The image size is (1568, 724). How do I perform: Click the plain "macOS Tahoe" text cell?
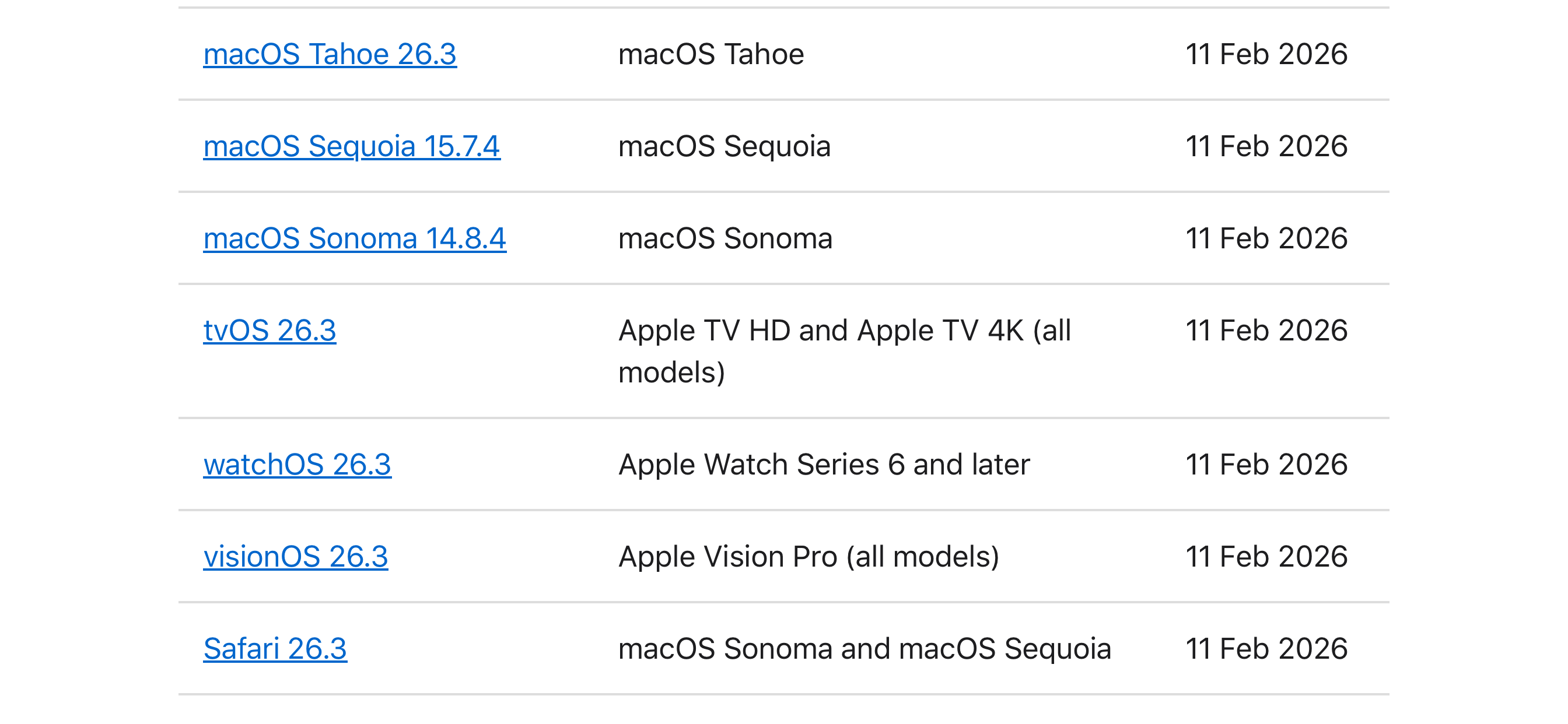(x=710, y=55)
